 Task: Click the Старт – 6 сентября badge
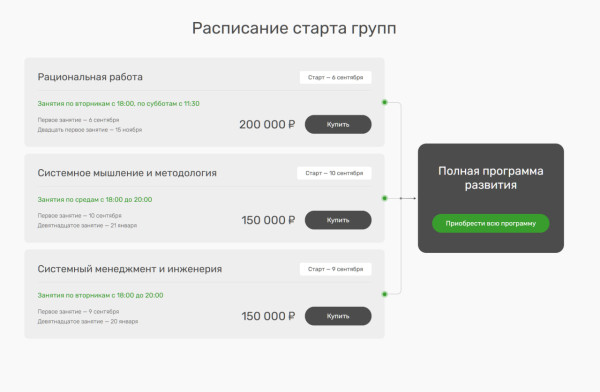coord(336,77)
